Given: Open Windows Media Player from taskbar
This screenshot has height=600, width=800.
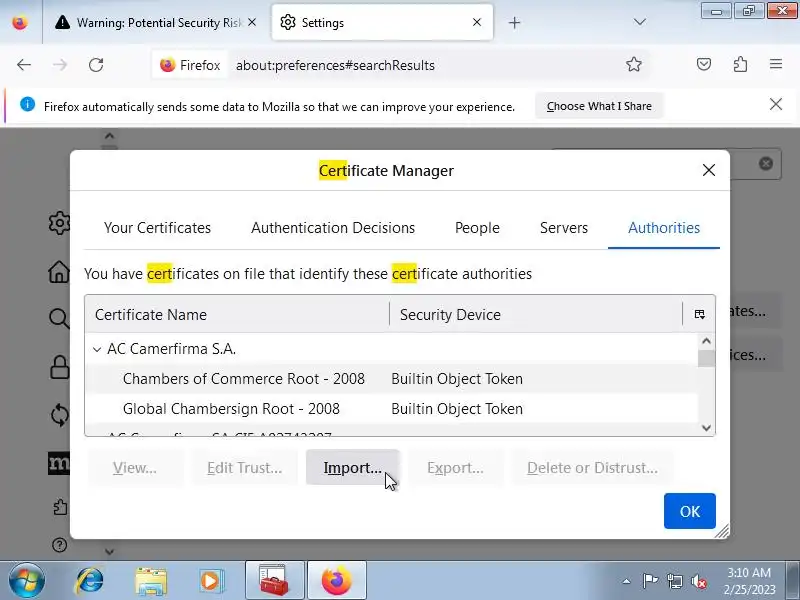Looking at the screenshot, I should coord(211,581).
